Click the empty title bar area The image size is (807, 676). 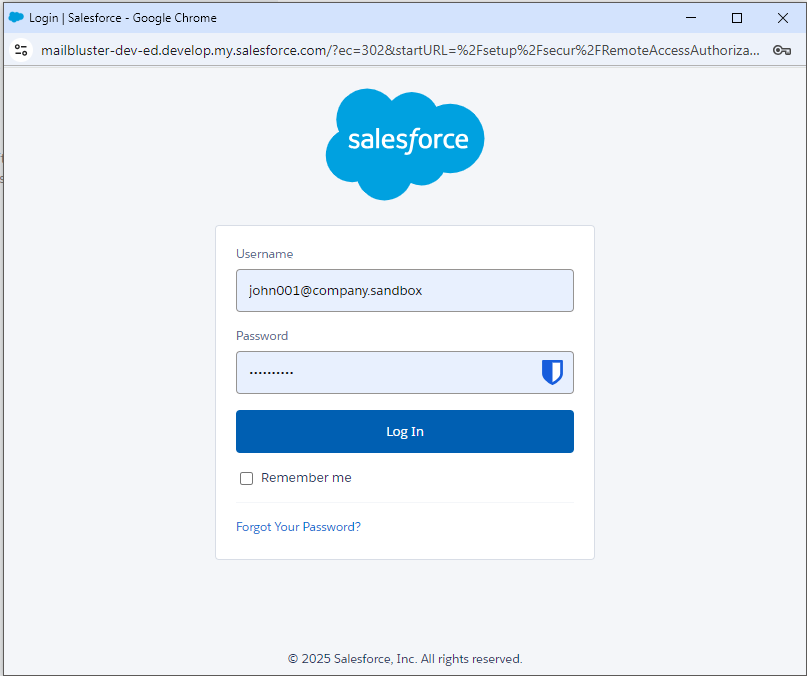[x=450, y=18]
